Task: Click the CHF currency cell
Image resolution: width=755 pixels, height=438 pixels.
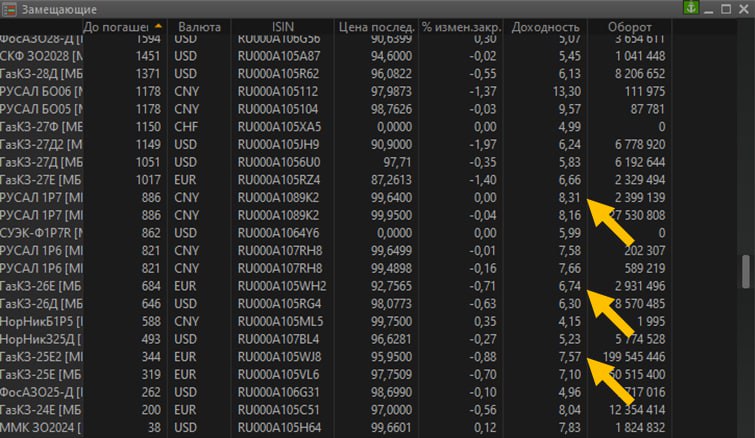Action: [x=186, y=127]
